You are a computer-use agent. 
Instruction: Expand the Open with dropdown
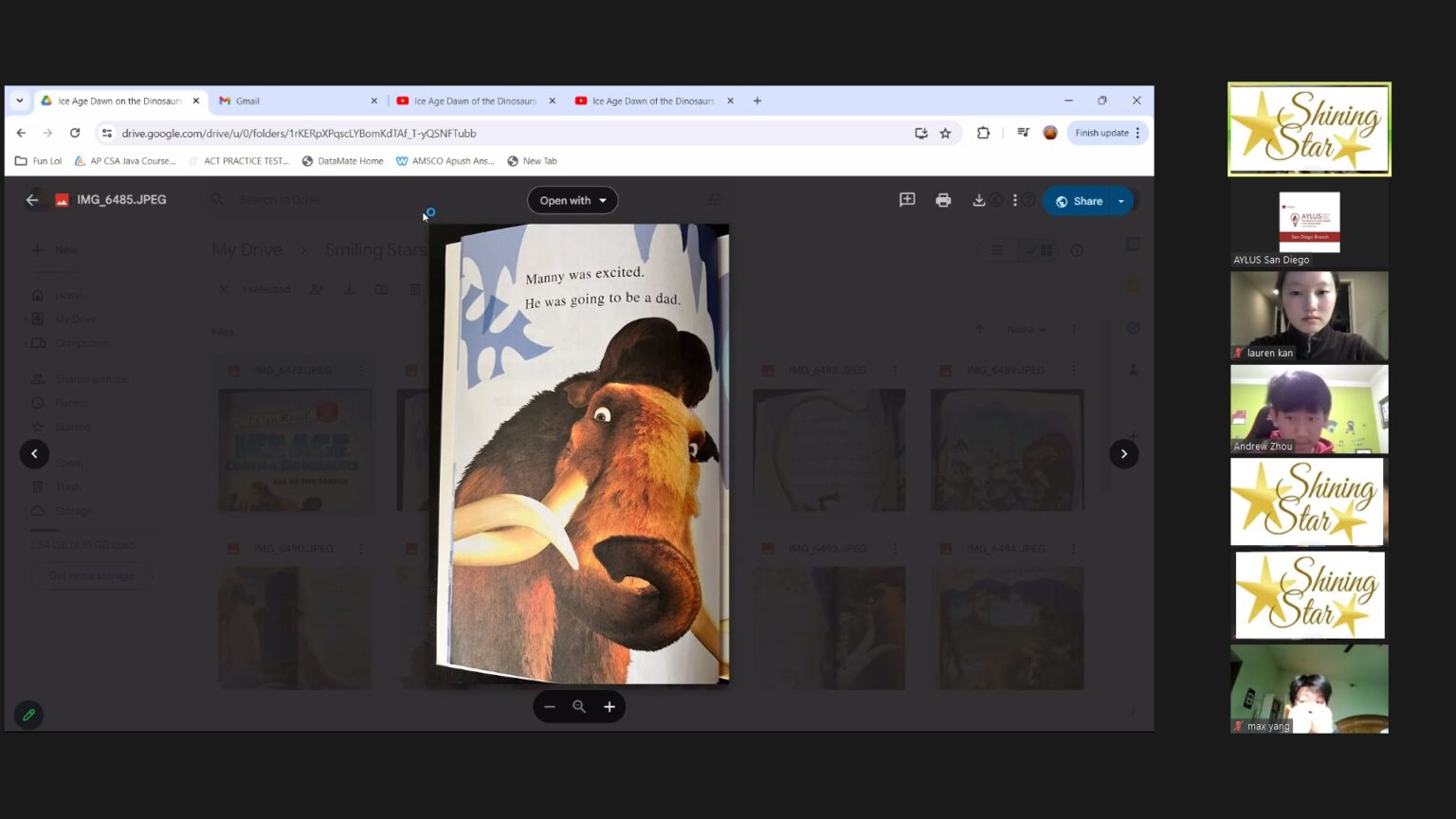point(573,200)
